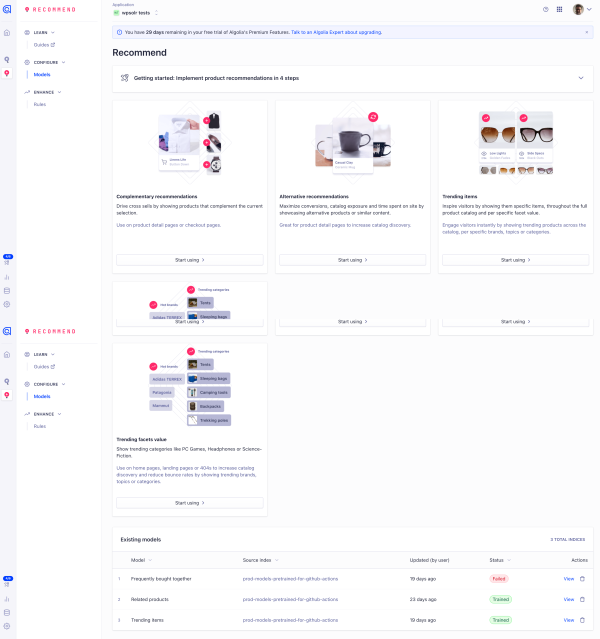This screenshot has height=639, width=600.
Task: Start using Complementary recommendations
Action: (x=189, y=260)
